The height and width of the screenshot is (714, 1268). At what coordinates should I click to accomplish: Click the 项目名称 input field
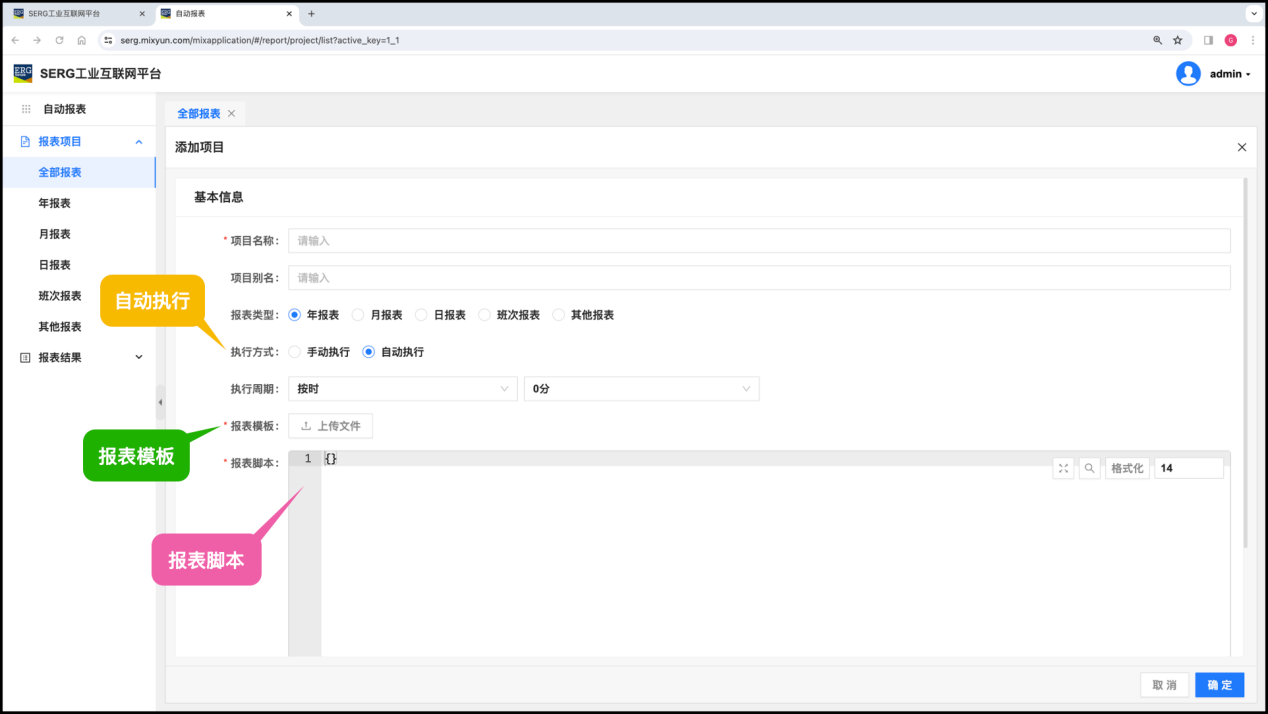(758, 241)
